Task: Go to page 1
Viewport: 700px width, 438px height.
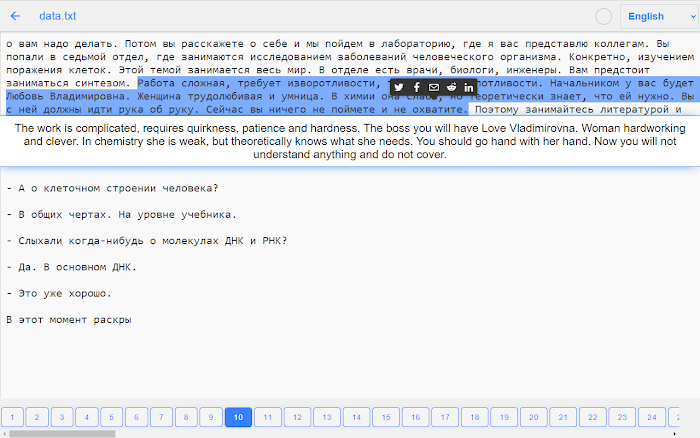Action: [x=12, y=417]
